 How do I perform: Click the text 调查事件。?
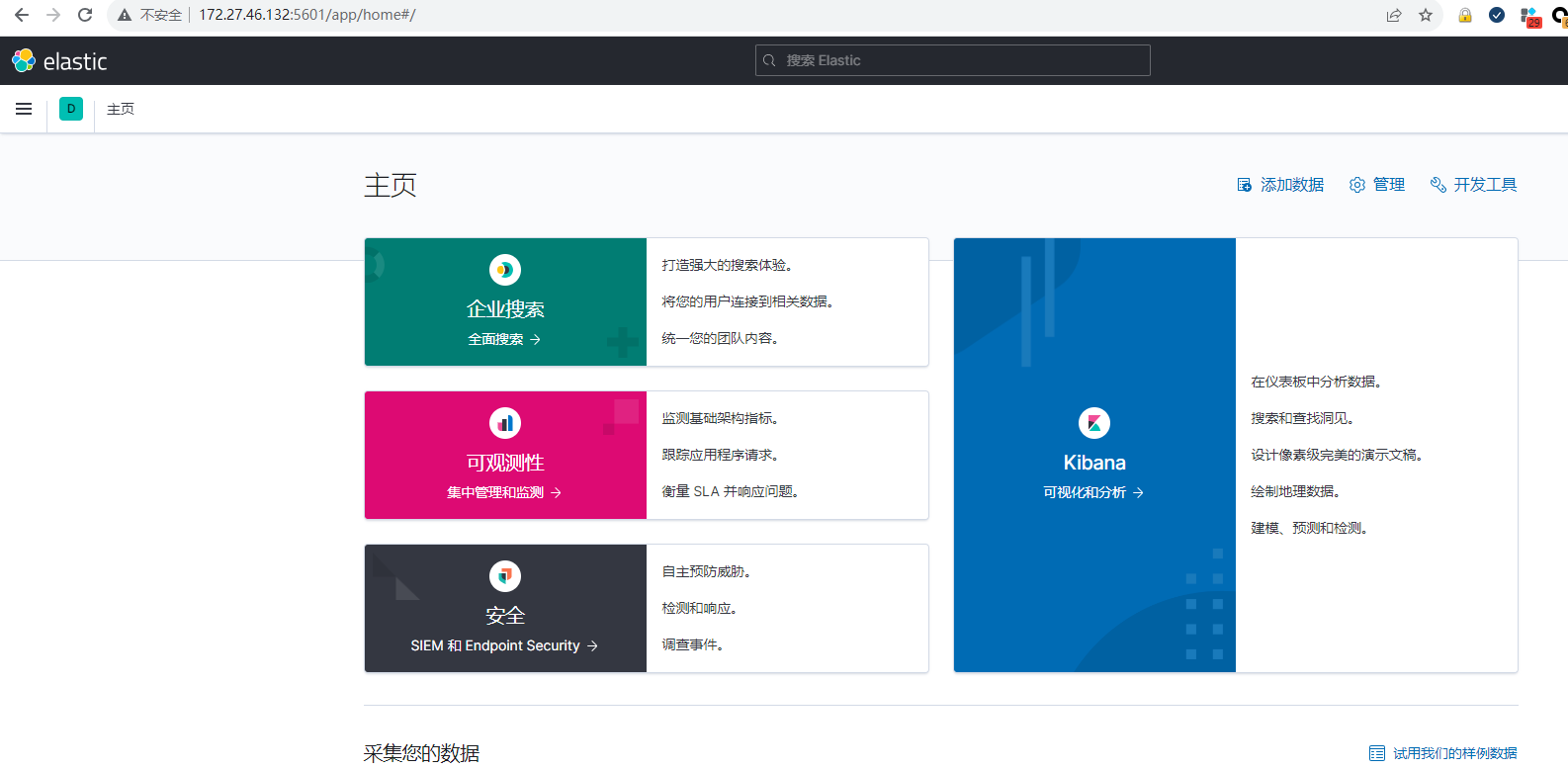pos(693,644)
